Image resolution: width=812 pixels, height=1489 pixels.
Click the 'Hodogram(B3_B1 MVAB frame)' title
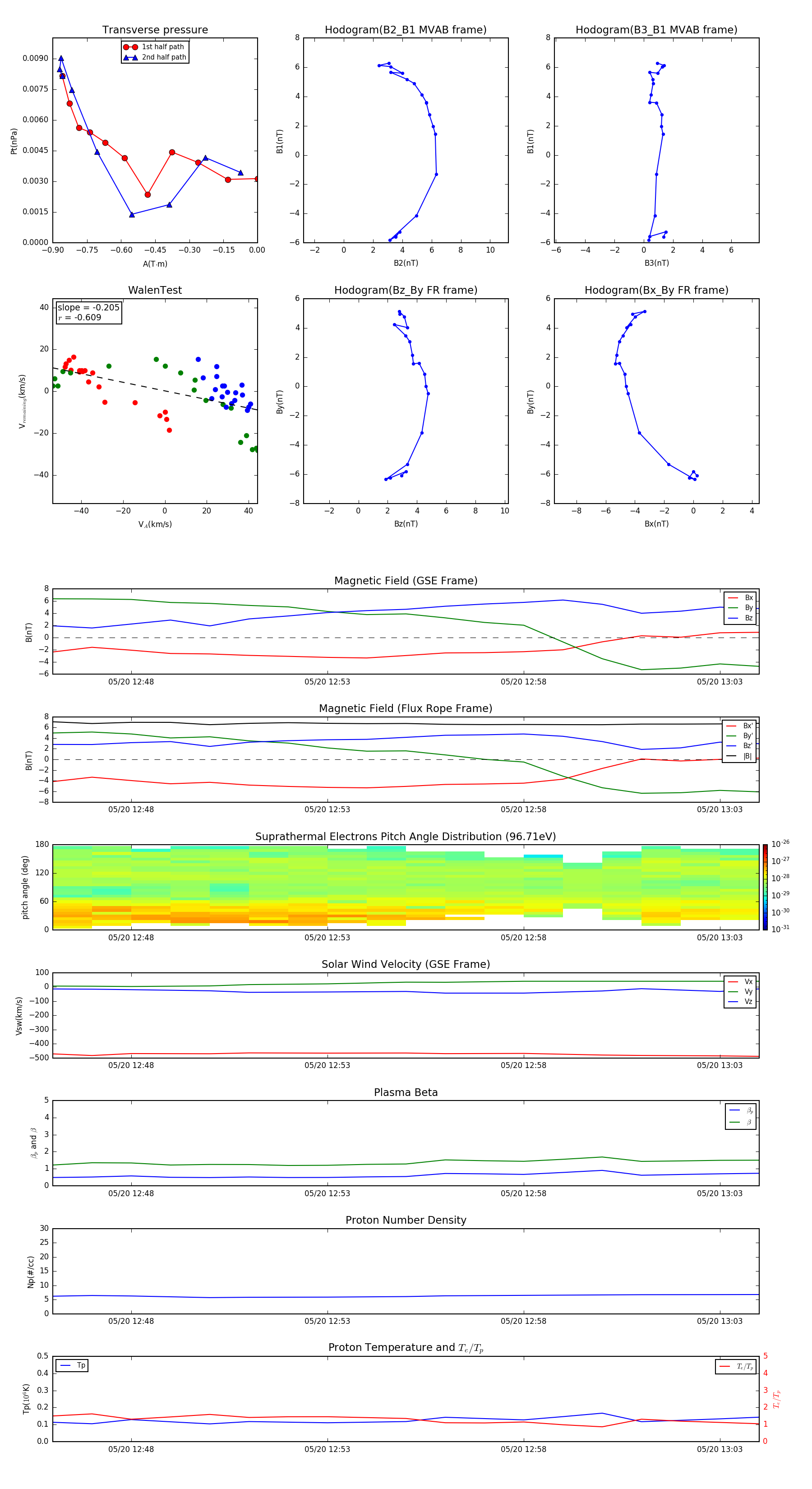[x=656, y=30]
